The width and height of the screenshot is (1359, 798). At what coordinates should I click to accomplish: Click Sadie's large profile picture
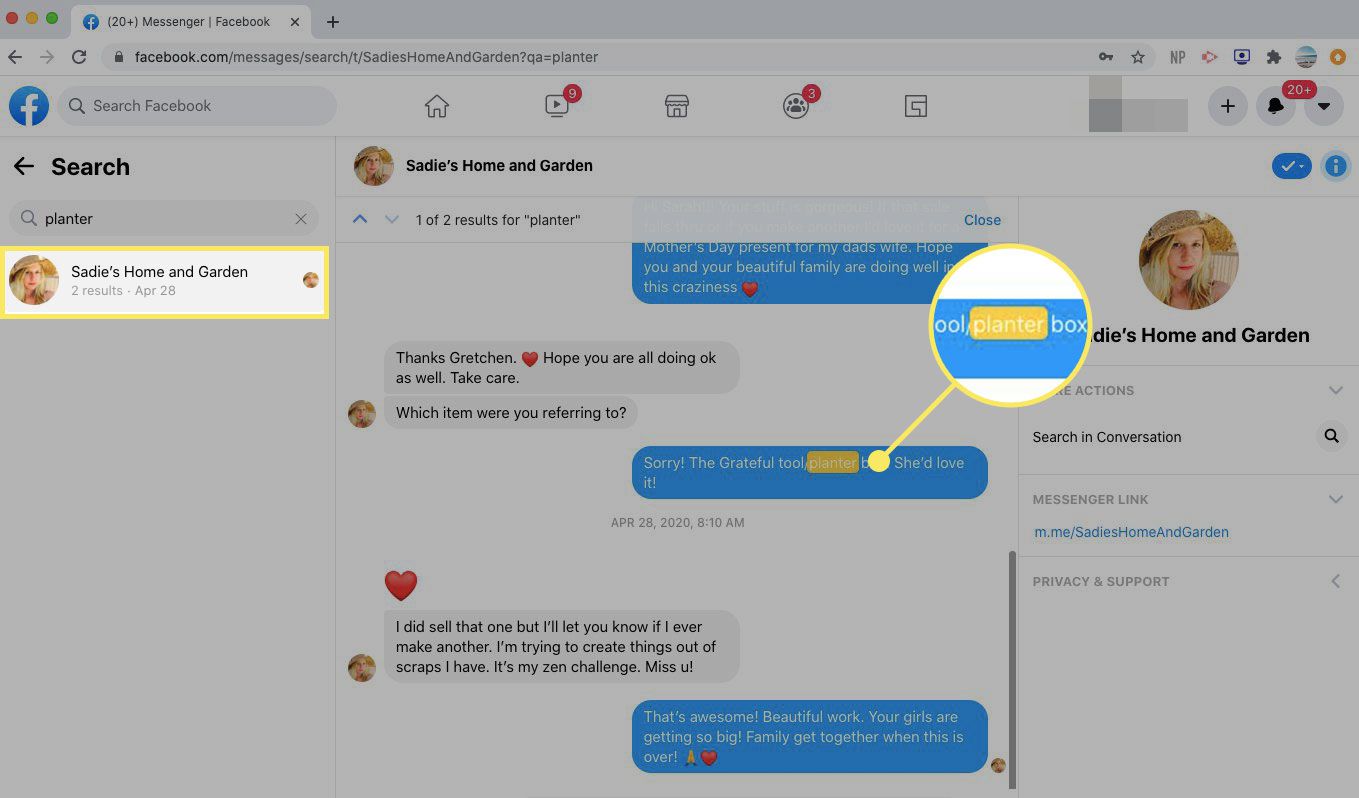point(1189,260)
